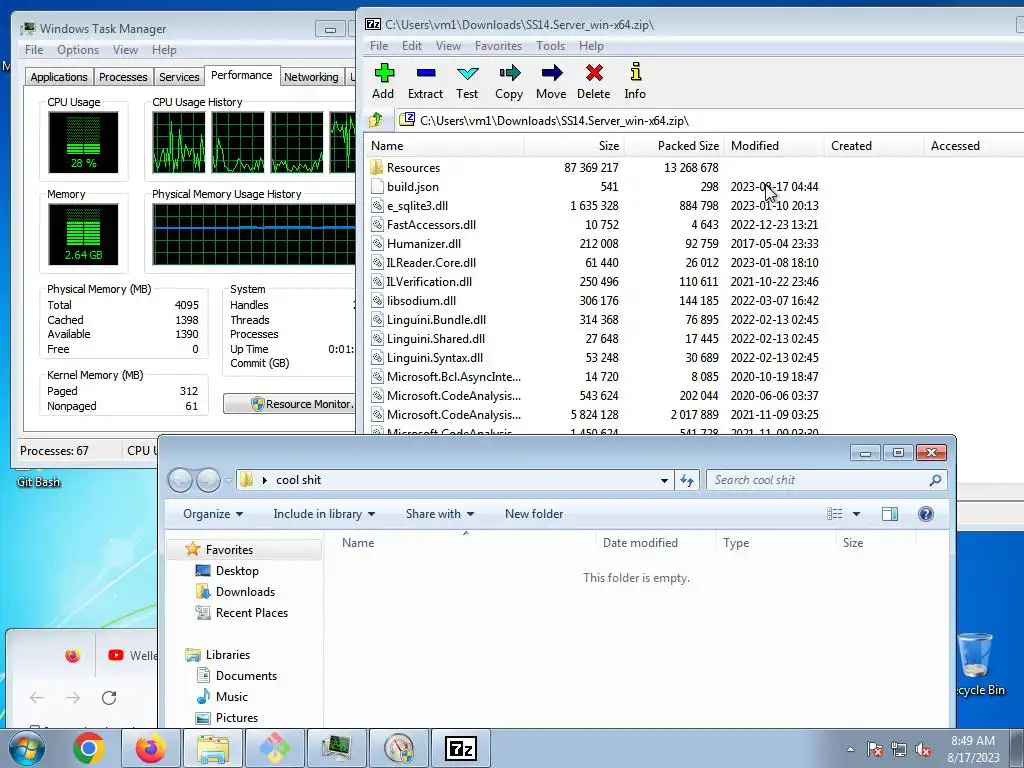
Task: Open the recent pages dropdown in Explorer
Action: tap(228, 480)
